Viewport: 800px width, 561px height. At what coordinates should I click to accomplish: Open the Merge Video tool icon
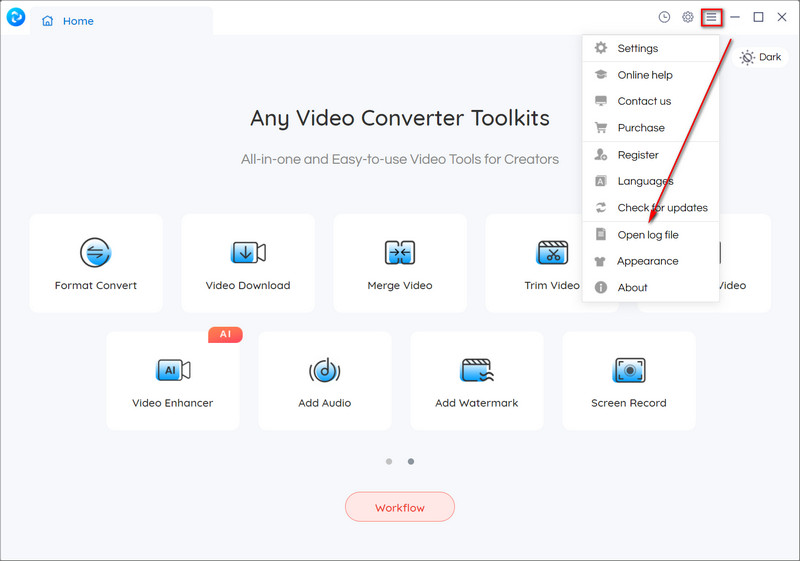(x=400, y=252)
